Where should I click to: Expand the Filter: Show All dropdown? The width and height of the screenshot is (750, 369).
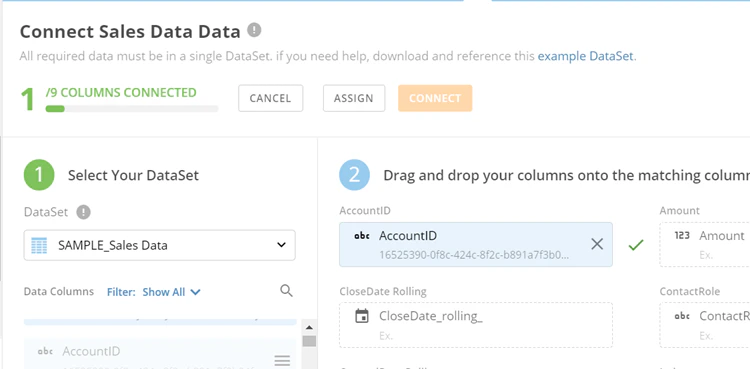(154, 292)
